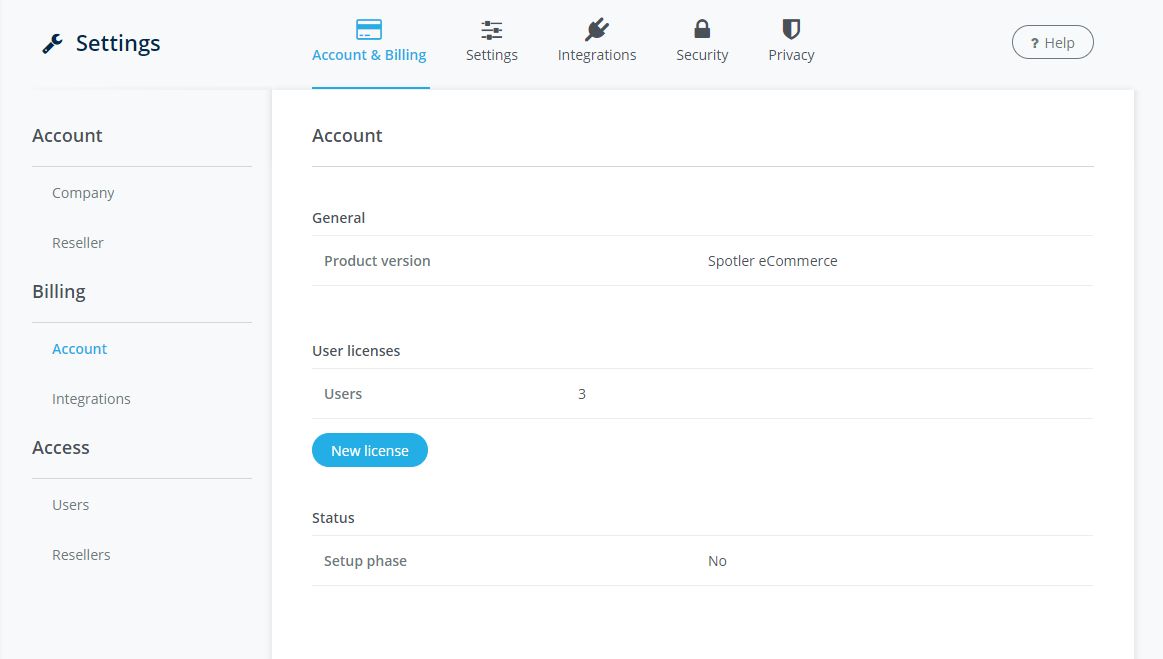Select Account under the Billing sidebar section
The height and width of the screenshot is (659, 1163).
click(x=80, y=349)
